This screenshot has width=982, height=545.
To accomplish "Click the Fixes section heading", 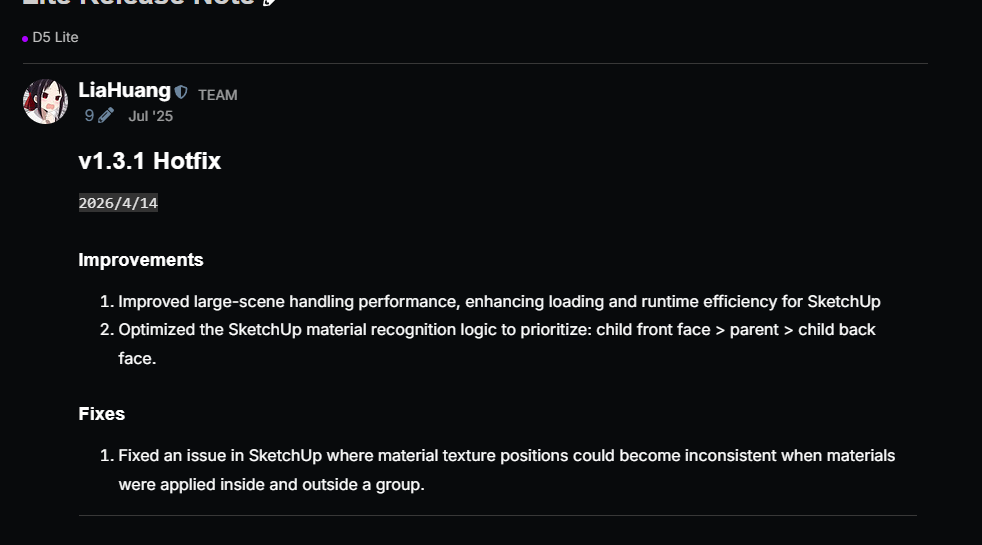I will tap(102, 414).
